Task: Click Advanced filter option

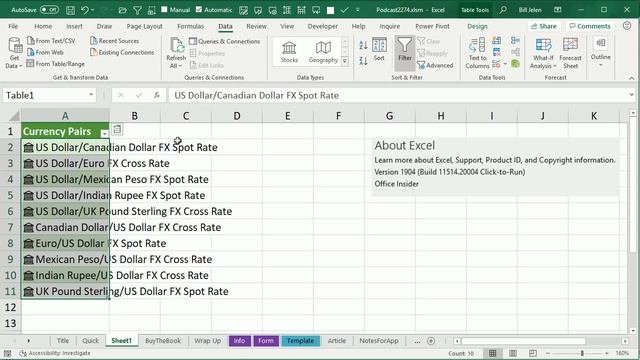Action: (x=435, y=65)
